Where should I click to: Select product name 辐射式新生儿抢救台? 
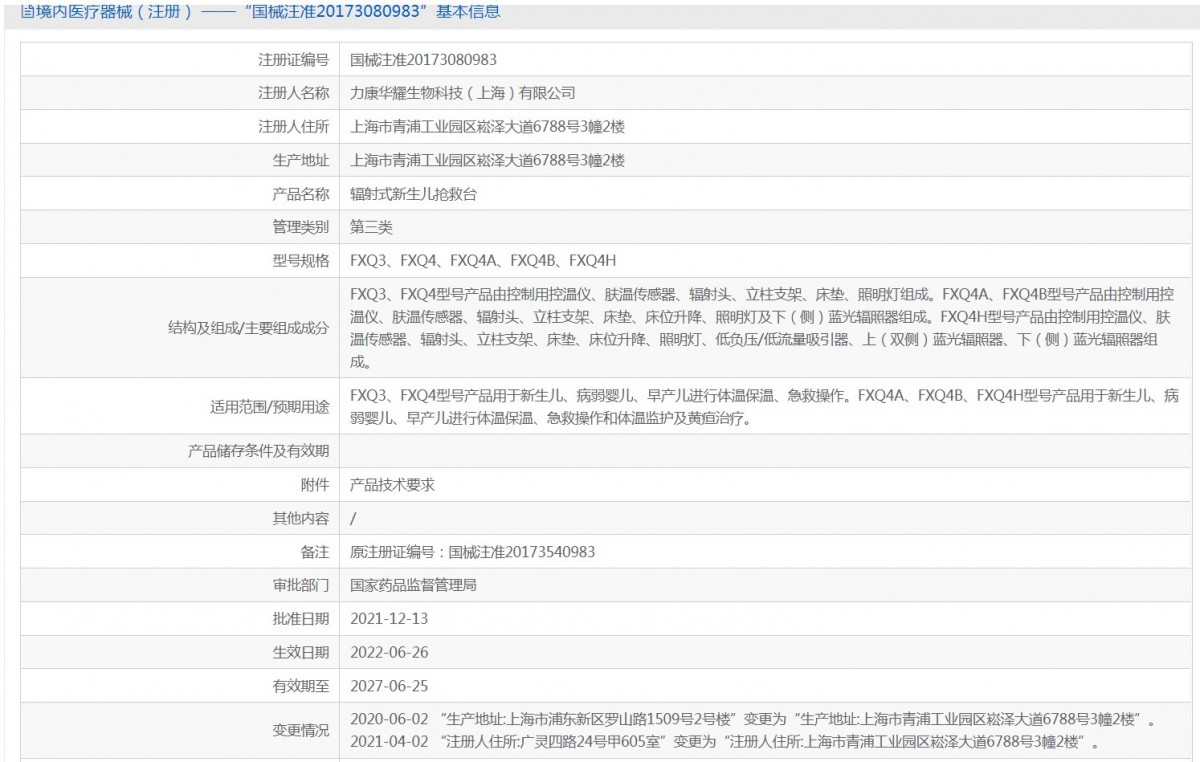pos(414,194)
